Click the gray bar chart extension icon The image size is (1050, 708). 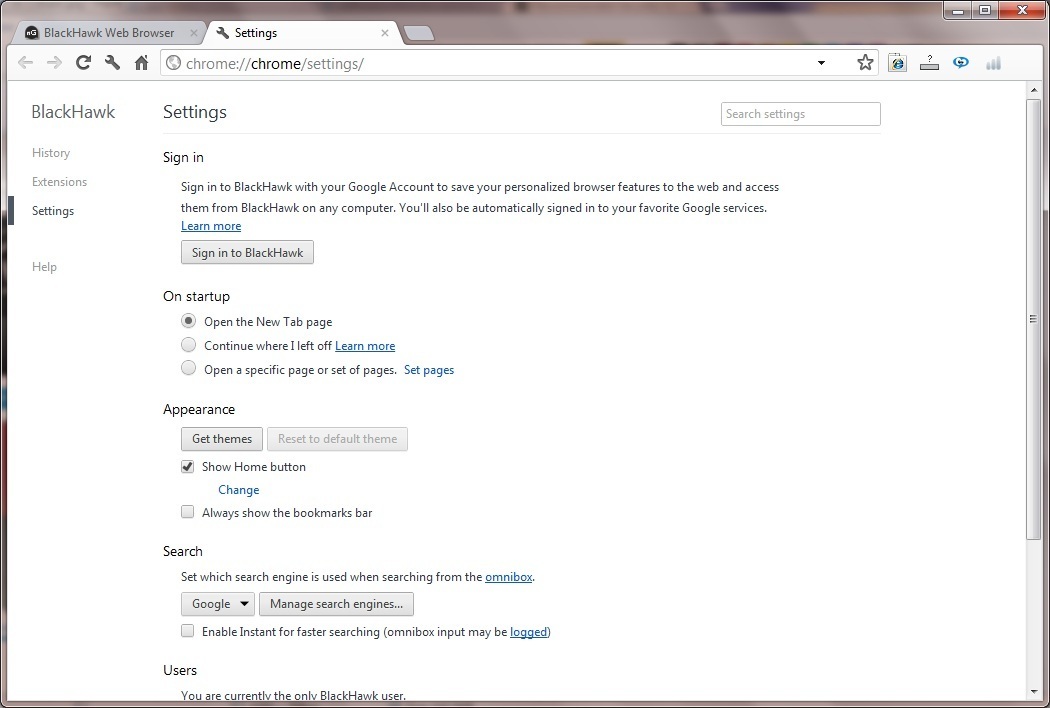[x=993, y=63]
